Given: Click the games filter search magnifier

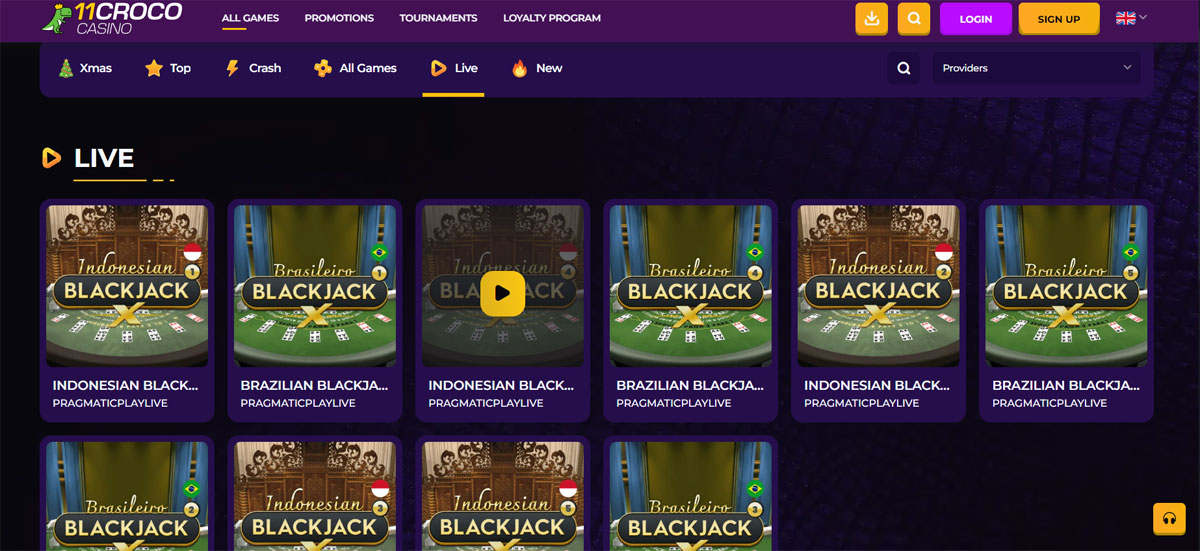Looking at the screenshot, I should pyautogui.click(x=903, y=68).
